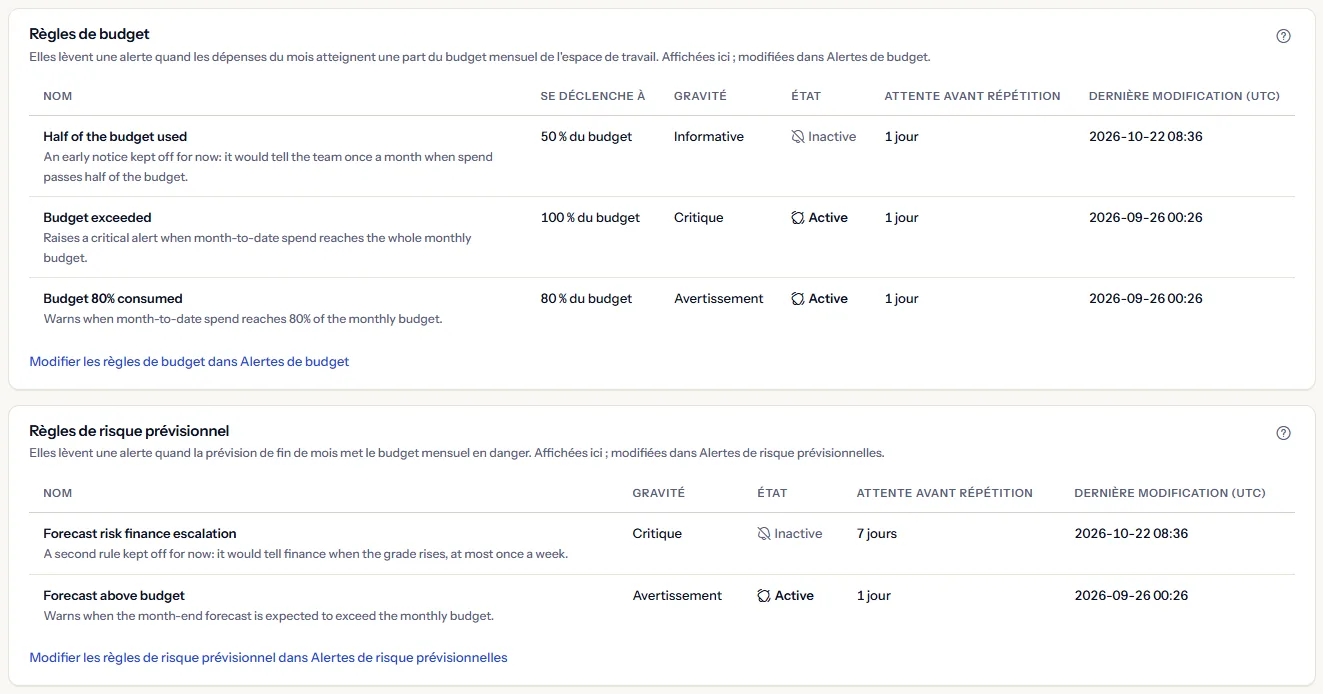Open Modifier les règles de risque prévisionnel link
Image resolution: width=1323 pixels, height=694 pixels.
tap(268, 658)
